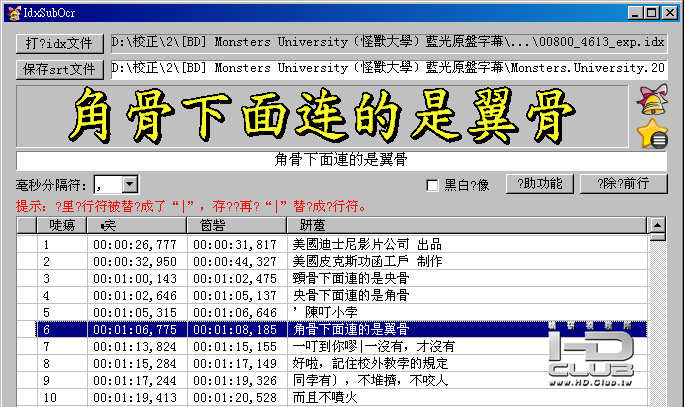Open the 毫秒分隔符 dropdown
The width and height of the screenshot is (685, 407).
(x=129, y=184)
